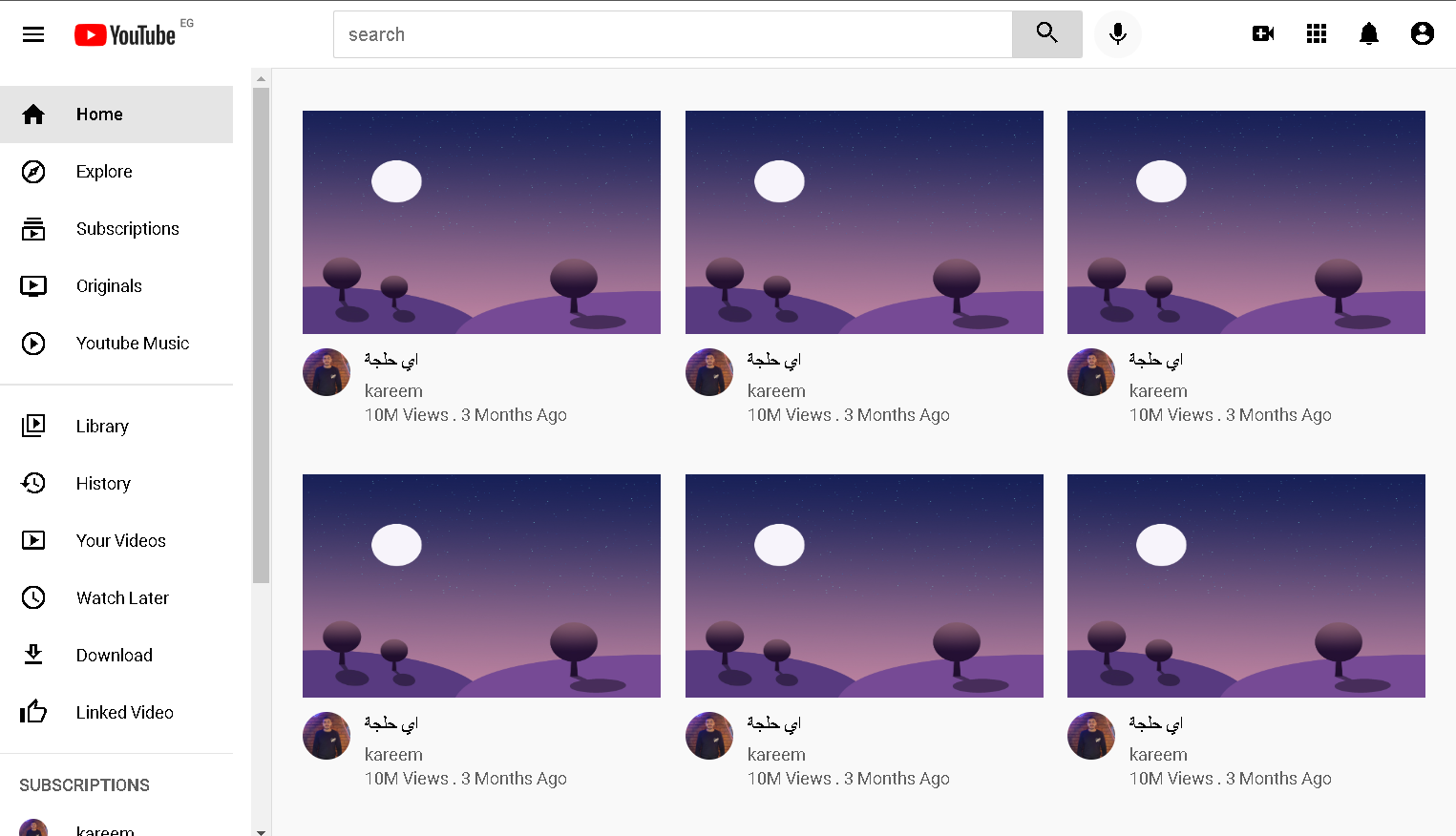Viewport: 1456px width, 836px height.
Task: Click kareem channel name under top-middle video
Action: (776, 391)
